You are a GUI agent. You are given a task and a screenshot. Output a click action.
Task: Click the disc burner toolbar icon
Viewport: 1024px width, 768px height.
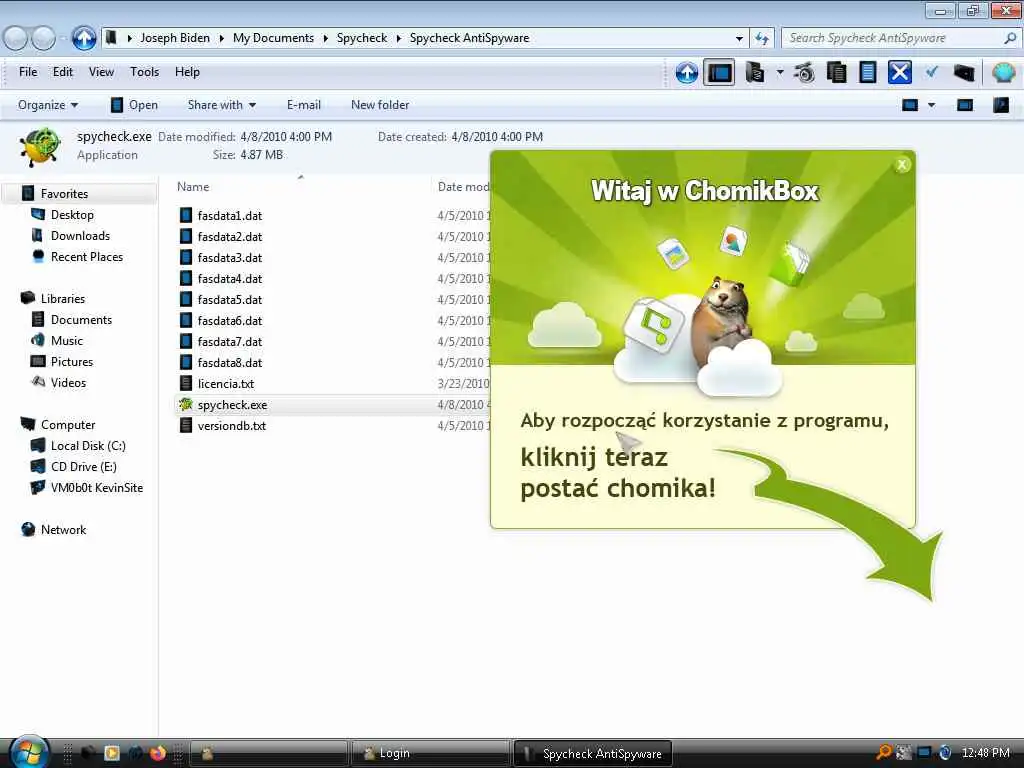(805, 72)
